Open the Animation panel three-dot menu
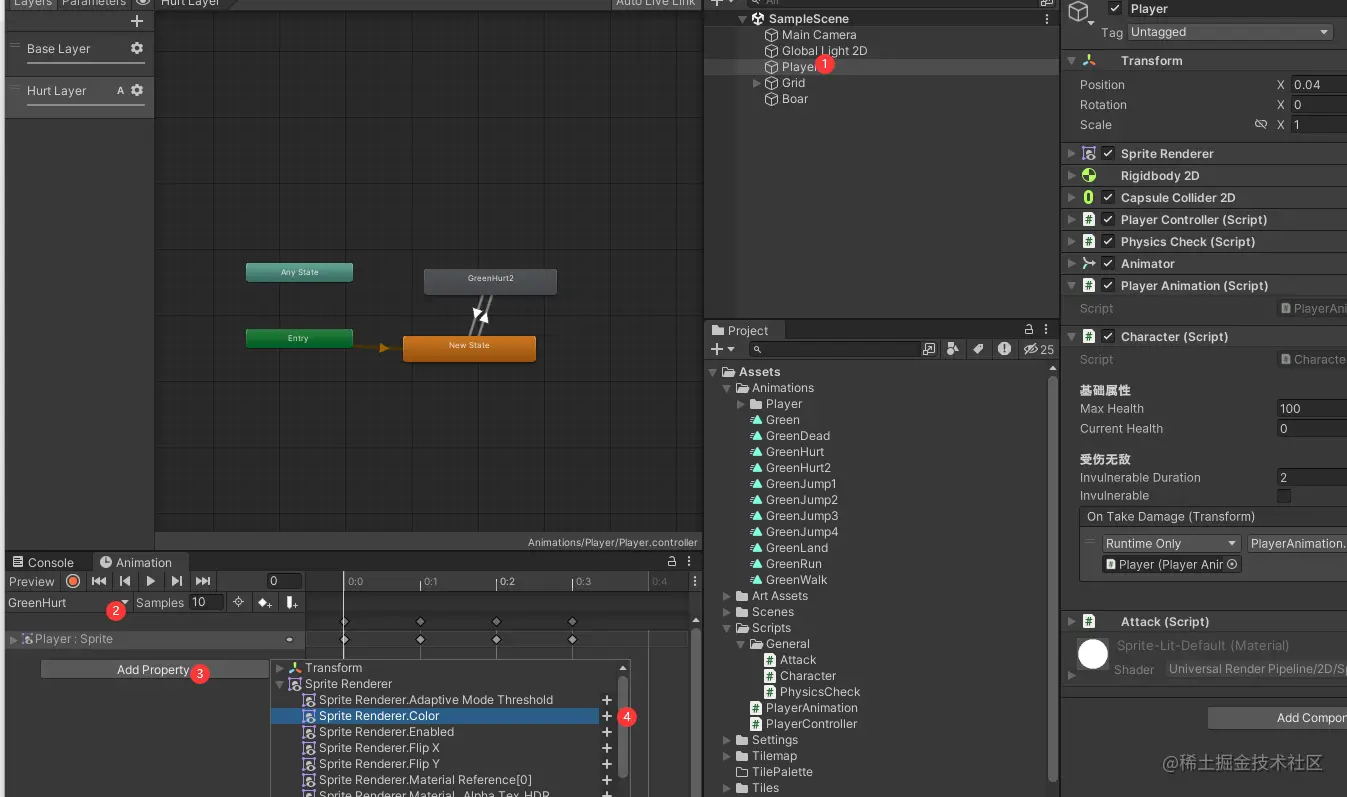The height and width of the screenshot is (797, 1347). (689, 562)
